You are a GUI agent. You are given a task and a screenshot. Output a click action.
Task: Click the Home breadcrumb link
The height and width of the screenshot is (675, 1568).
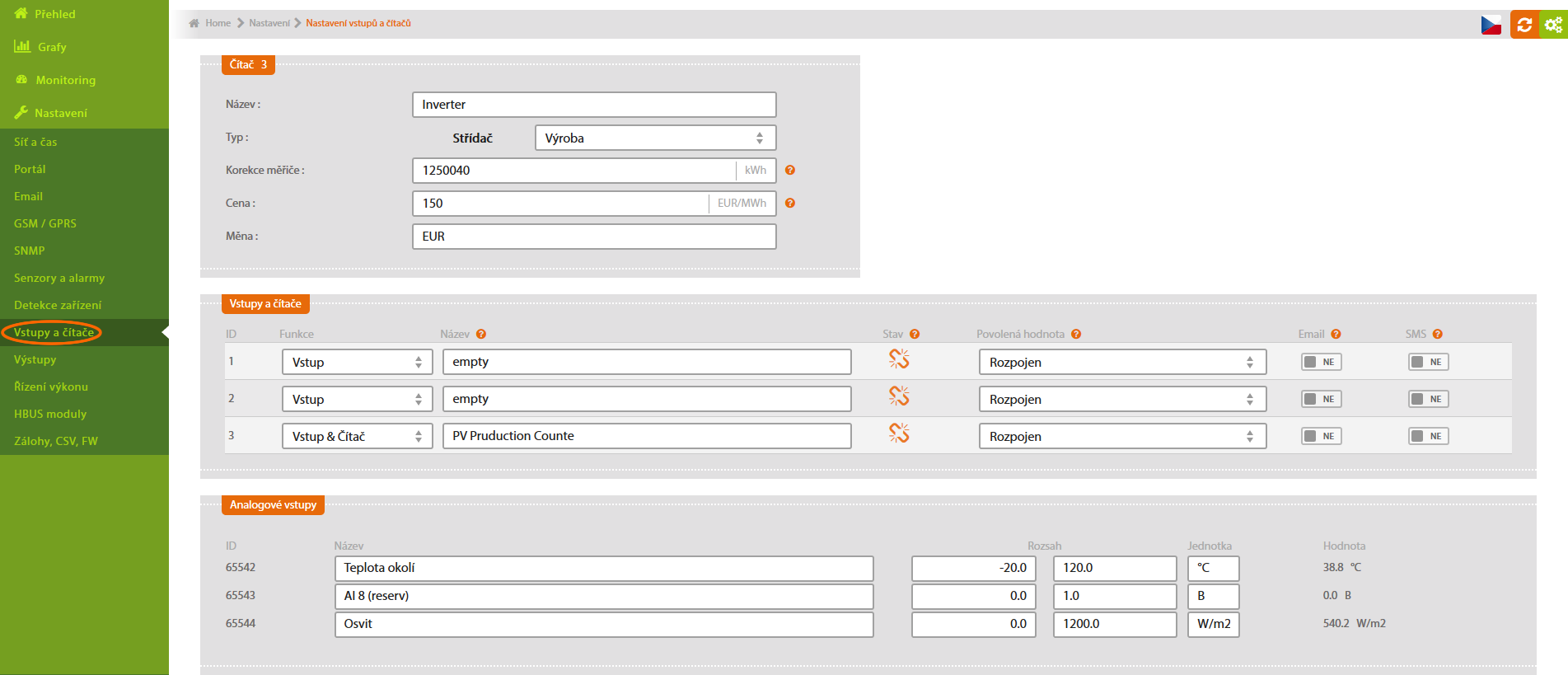click(x=218, y=23)
